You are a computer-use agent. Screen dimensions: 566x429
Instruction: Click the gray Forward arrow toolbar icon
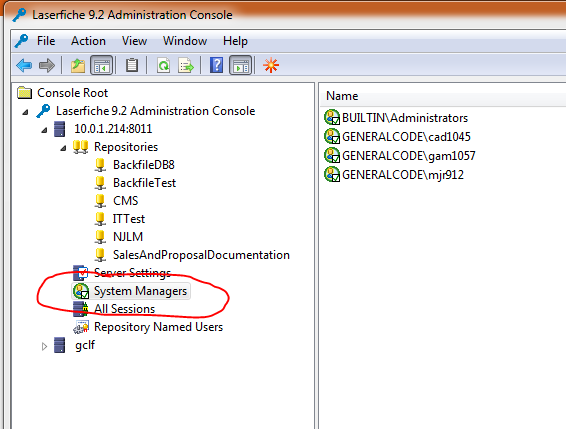[x=47, y=66]
